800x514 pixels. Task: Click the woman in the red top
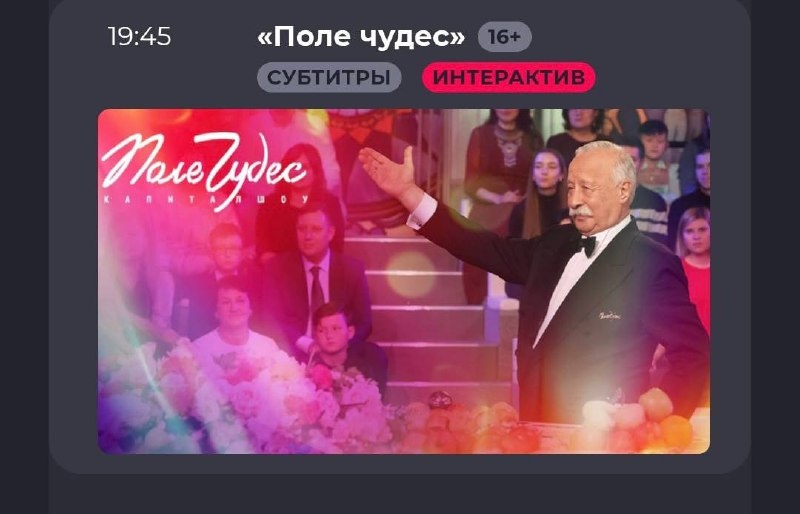pos(694,265)
